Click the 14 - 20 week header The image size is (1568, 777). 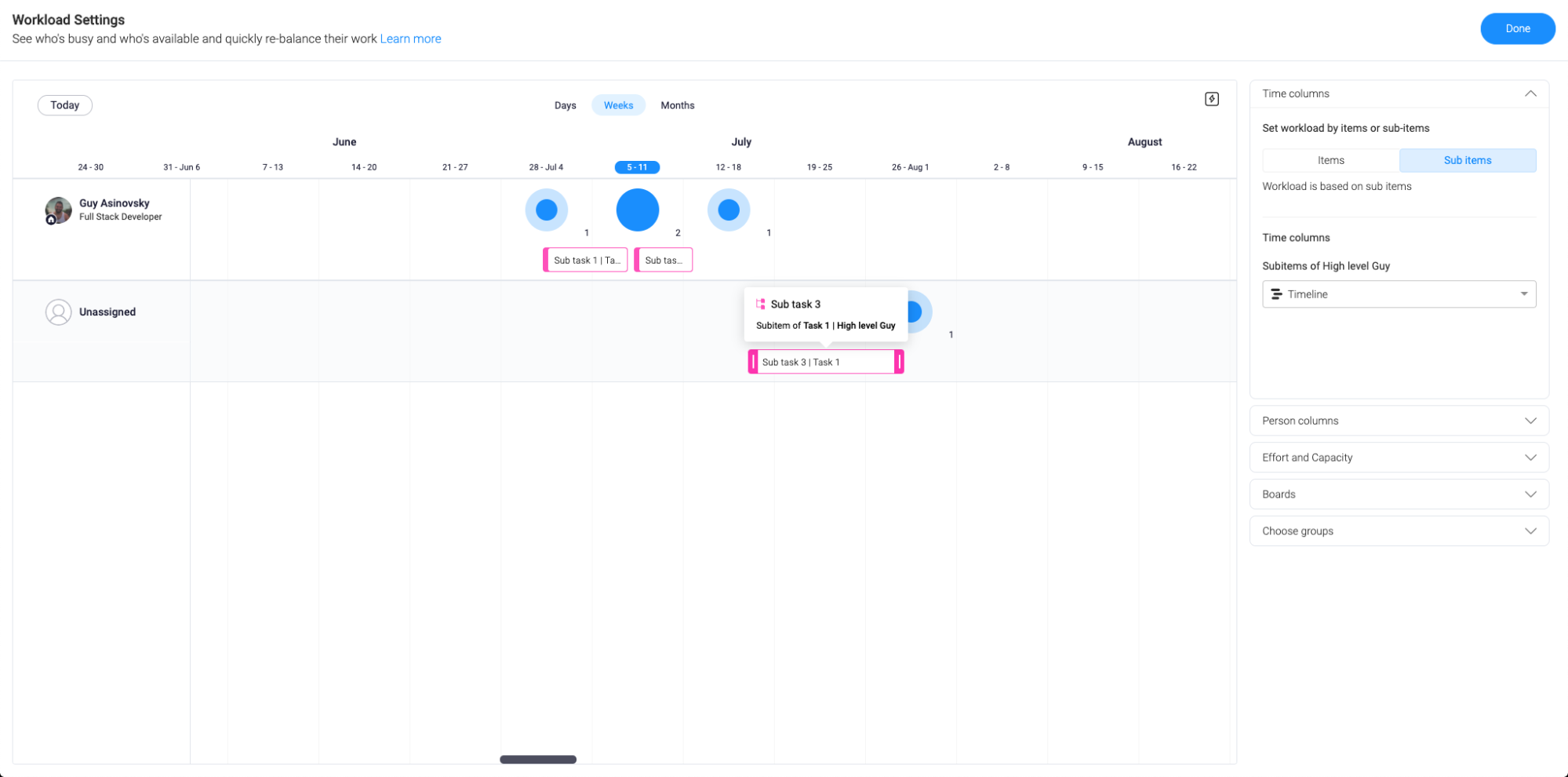364,167
